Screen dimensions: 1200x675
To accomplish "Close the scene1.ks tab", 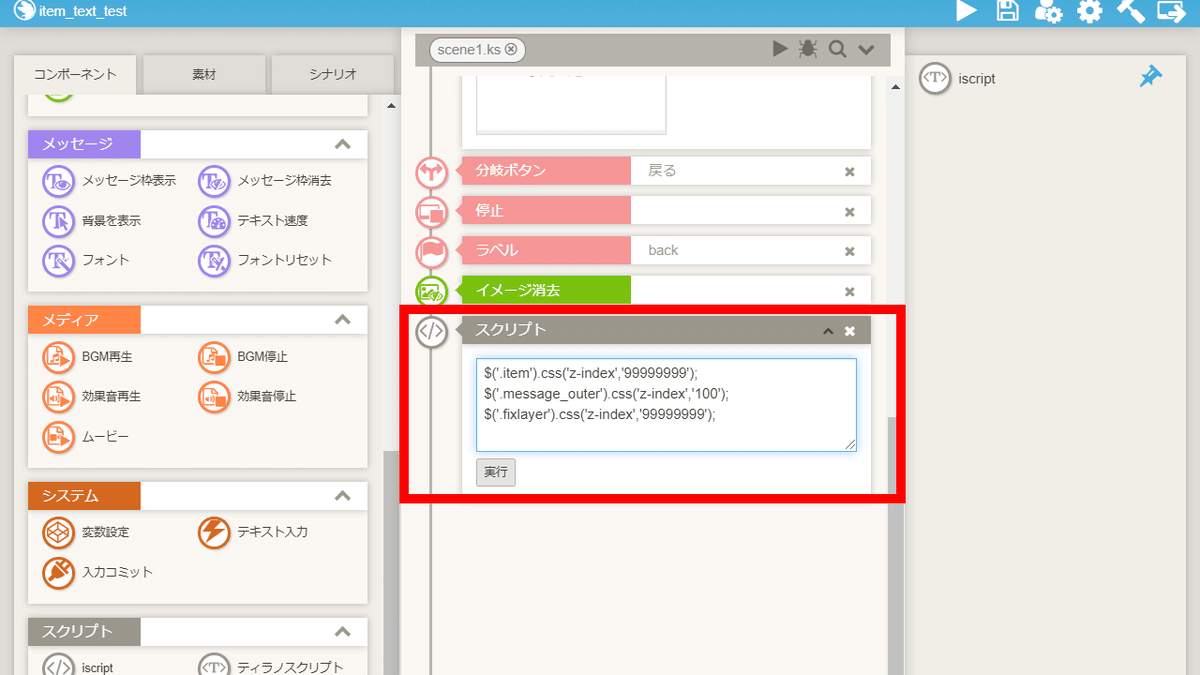I will pos(511,49).
